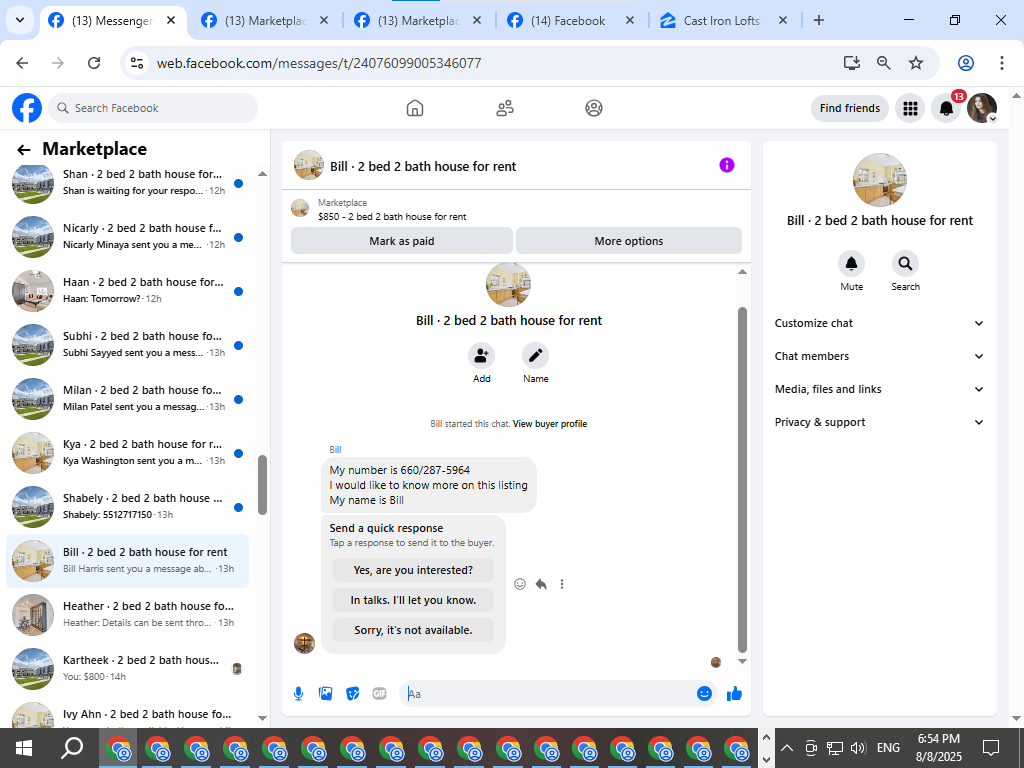Edit the chat name with Name pencil icon

pos(536,356)
